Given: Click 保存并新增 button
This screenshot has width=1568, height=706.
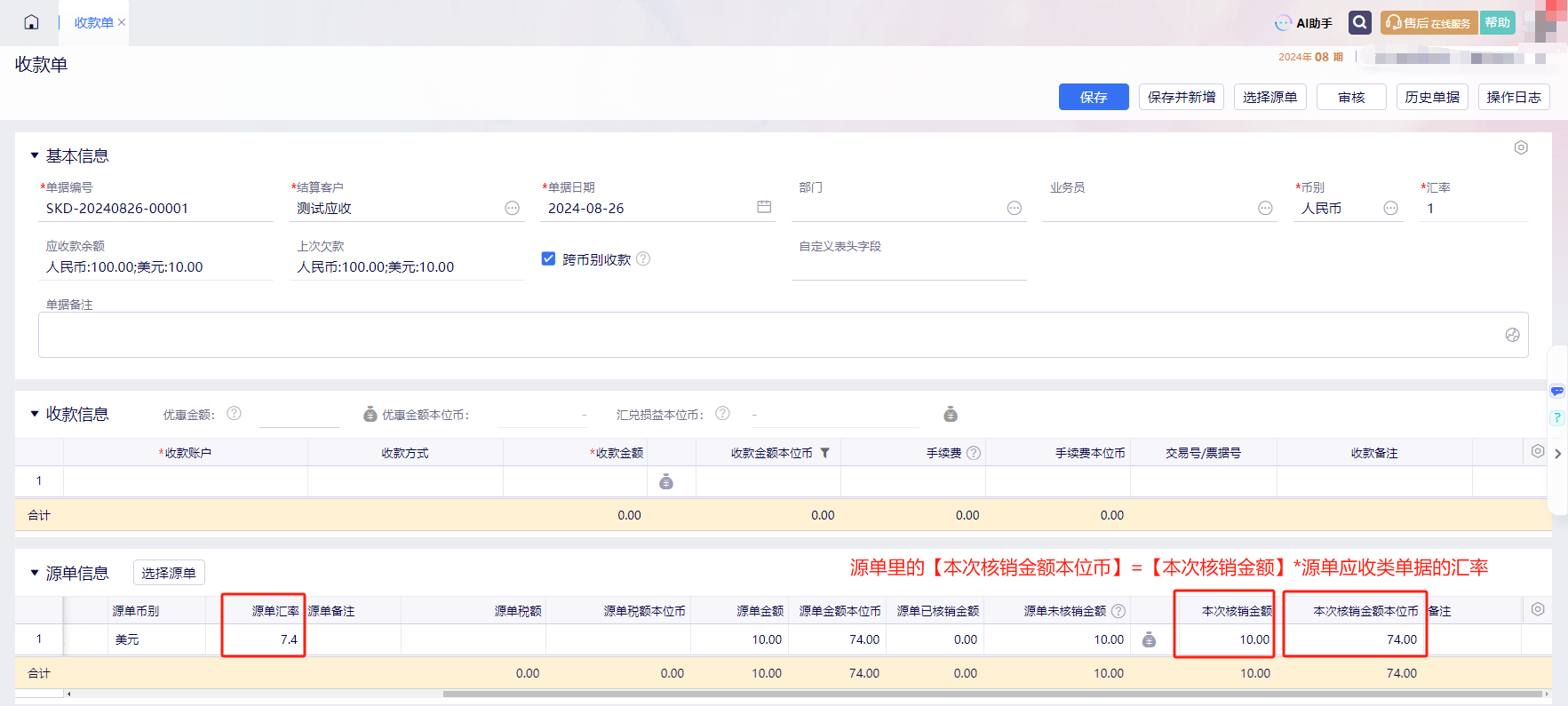Looking at the screenshot, I should 1182,97.
